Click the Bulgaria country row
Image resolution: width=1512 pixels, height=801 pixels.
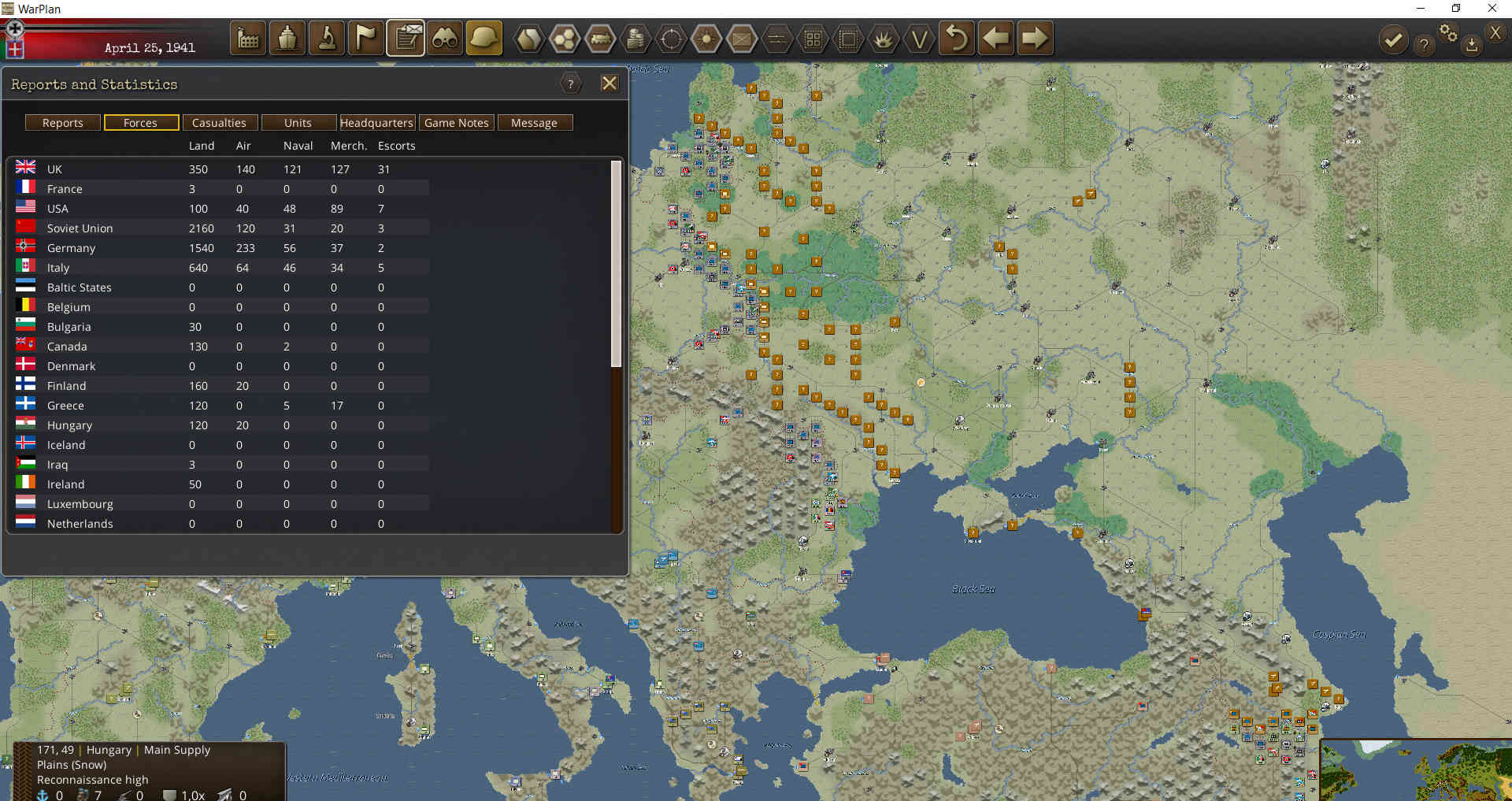pos(222,327)
